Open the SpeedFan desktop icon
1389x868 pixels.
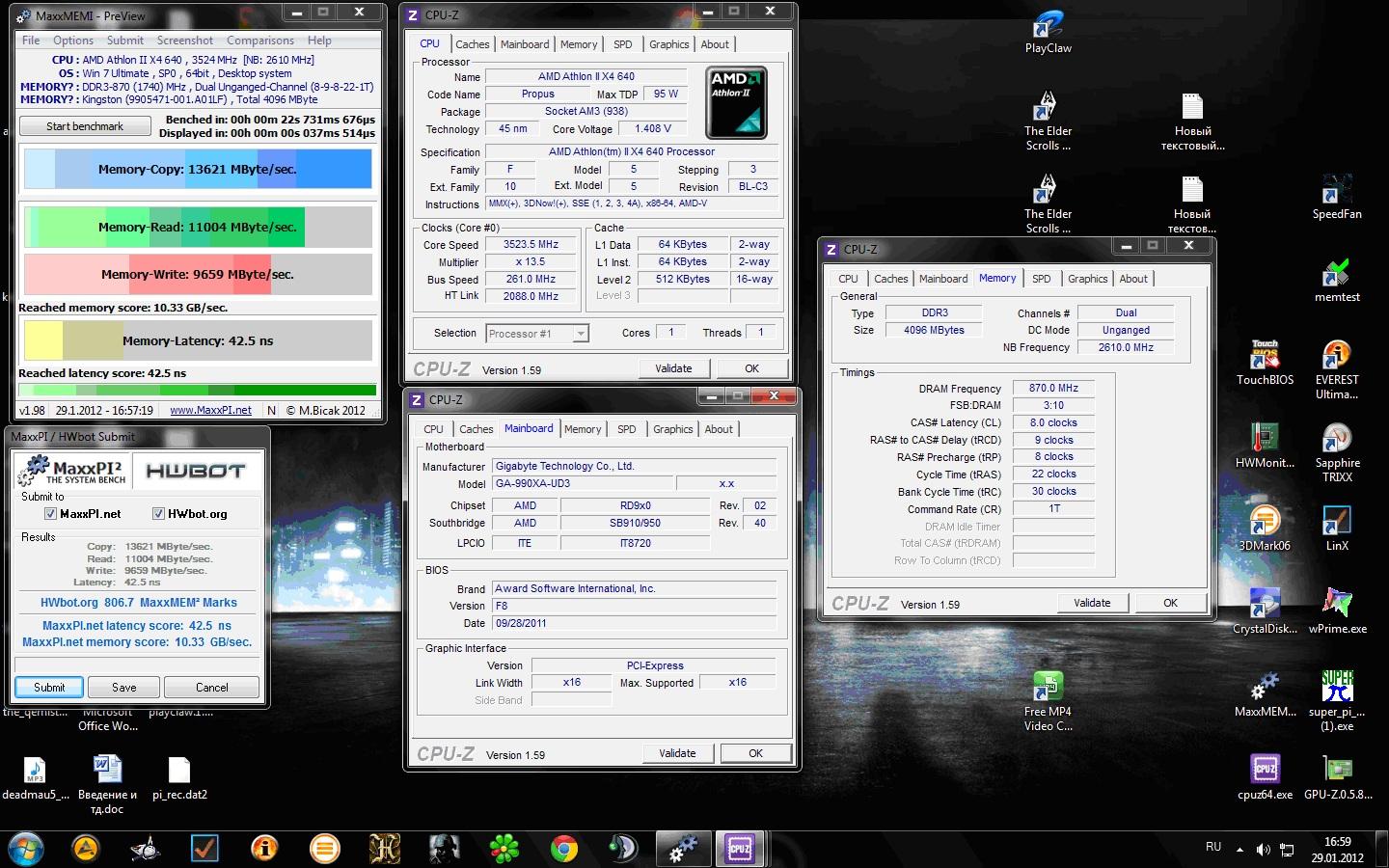1337,198
